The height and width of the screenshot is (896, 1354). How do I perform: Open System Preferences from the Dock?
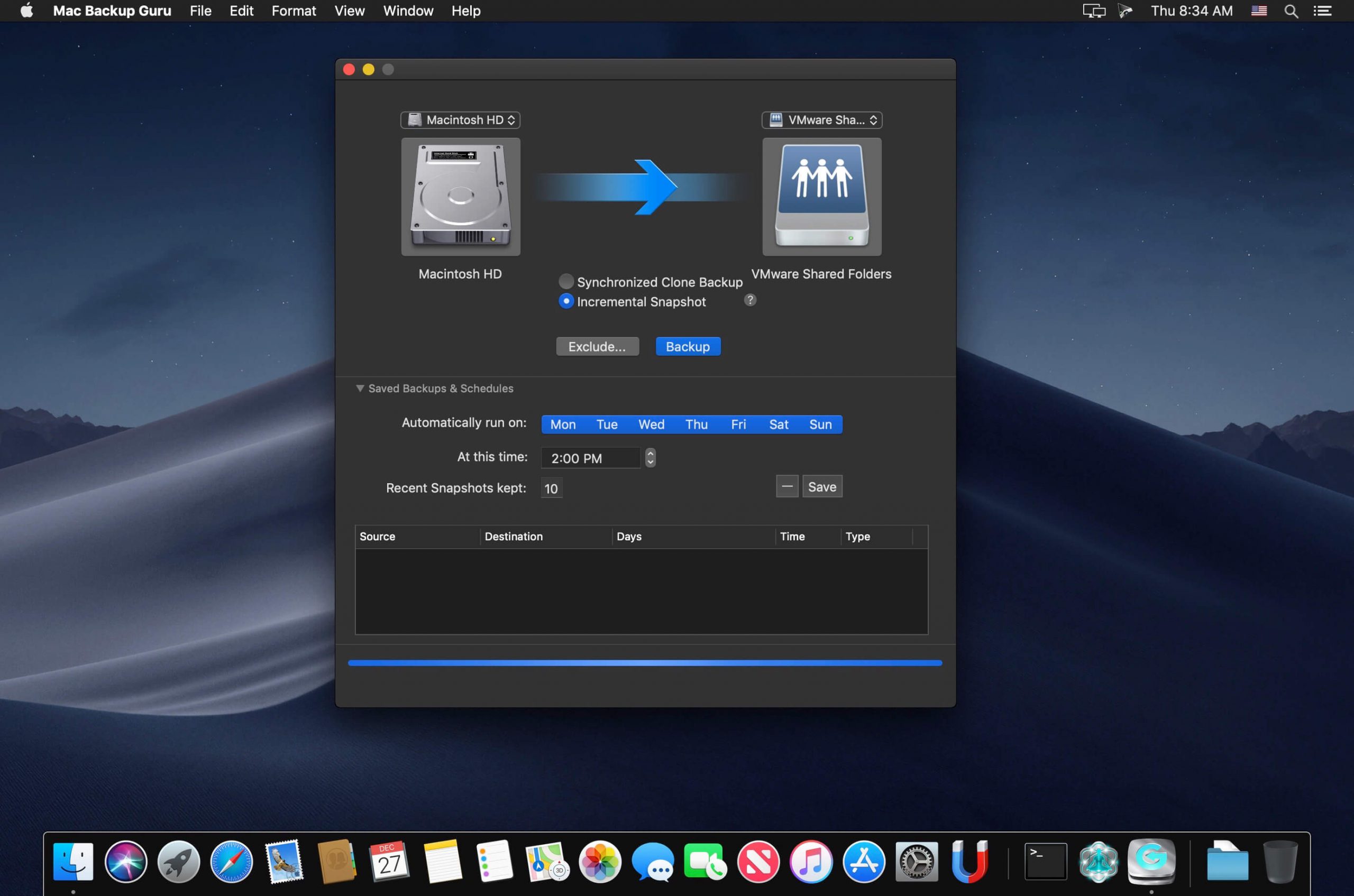(917, 861)
